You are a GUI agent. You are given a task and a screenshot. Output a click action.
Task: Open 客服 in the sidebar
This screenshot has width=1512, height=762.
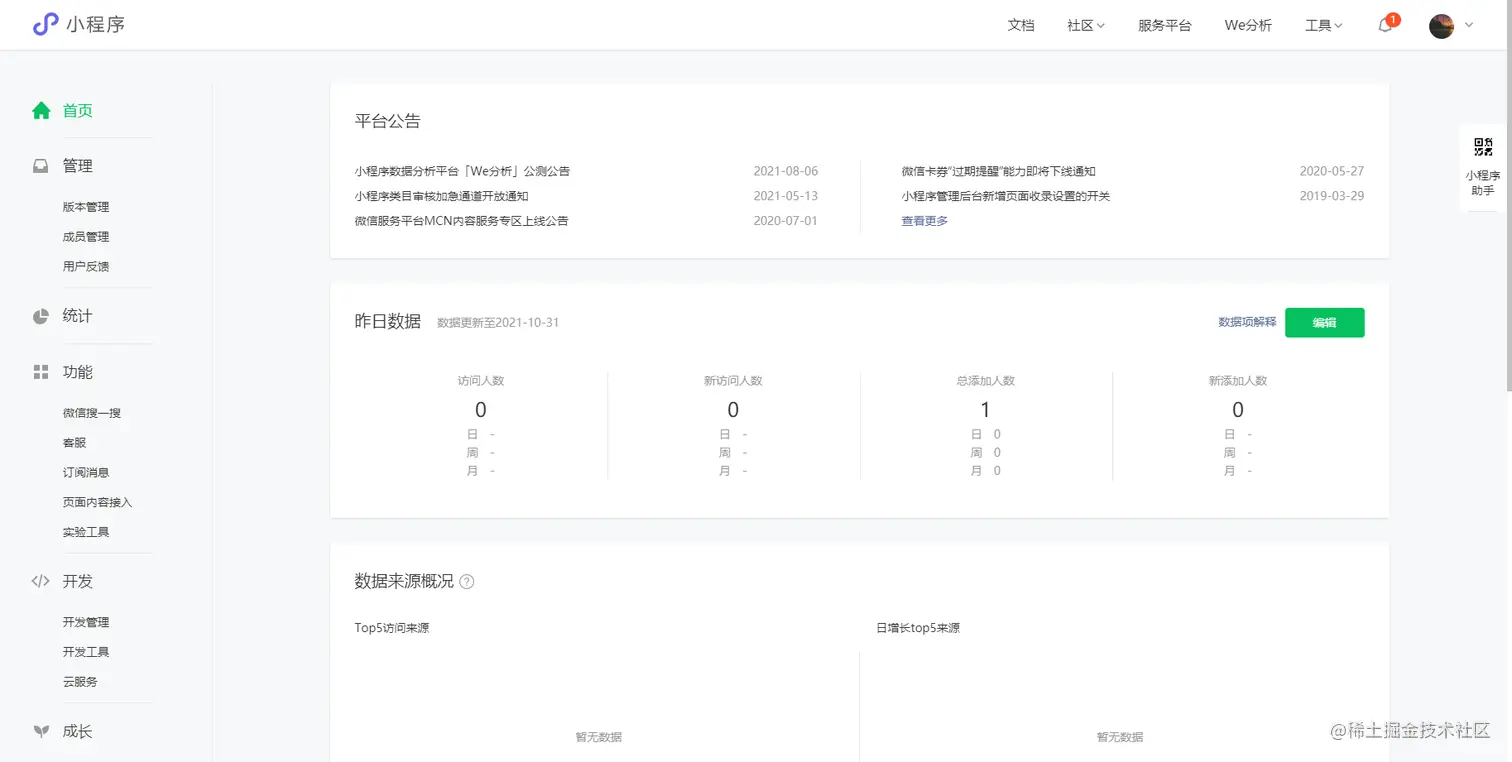pos(75,443)
